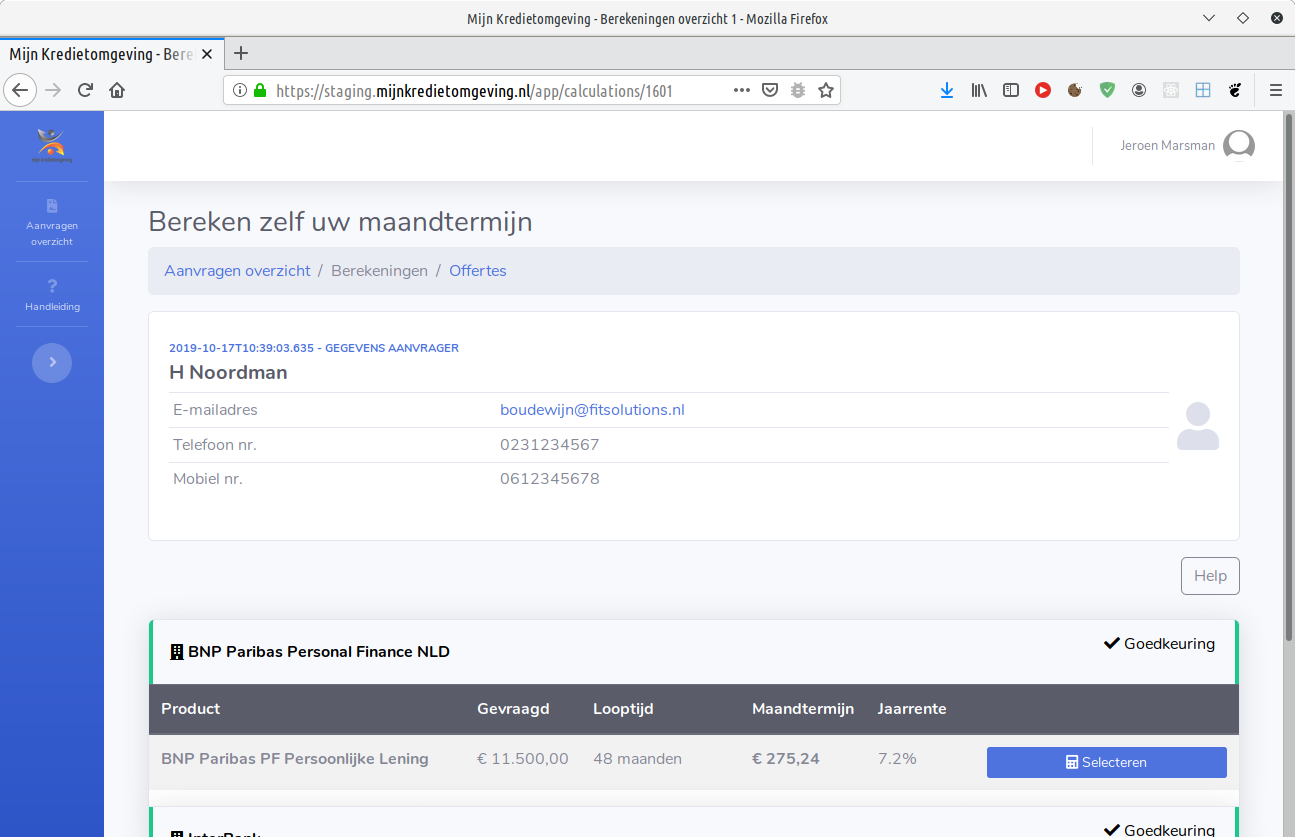Screen dimensions: 1295x837
Task: Click Jeroen Marsman user avatar
Action: 1238,146
